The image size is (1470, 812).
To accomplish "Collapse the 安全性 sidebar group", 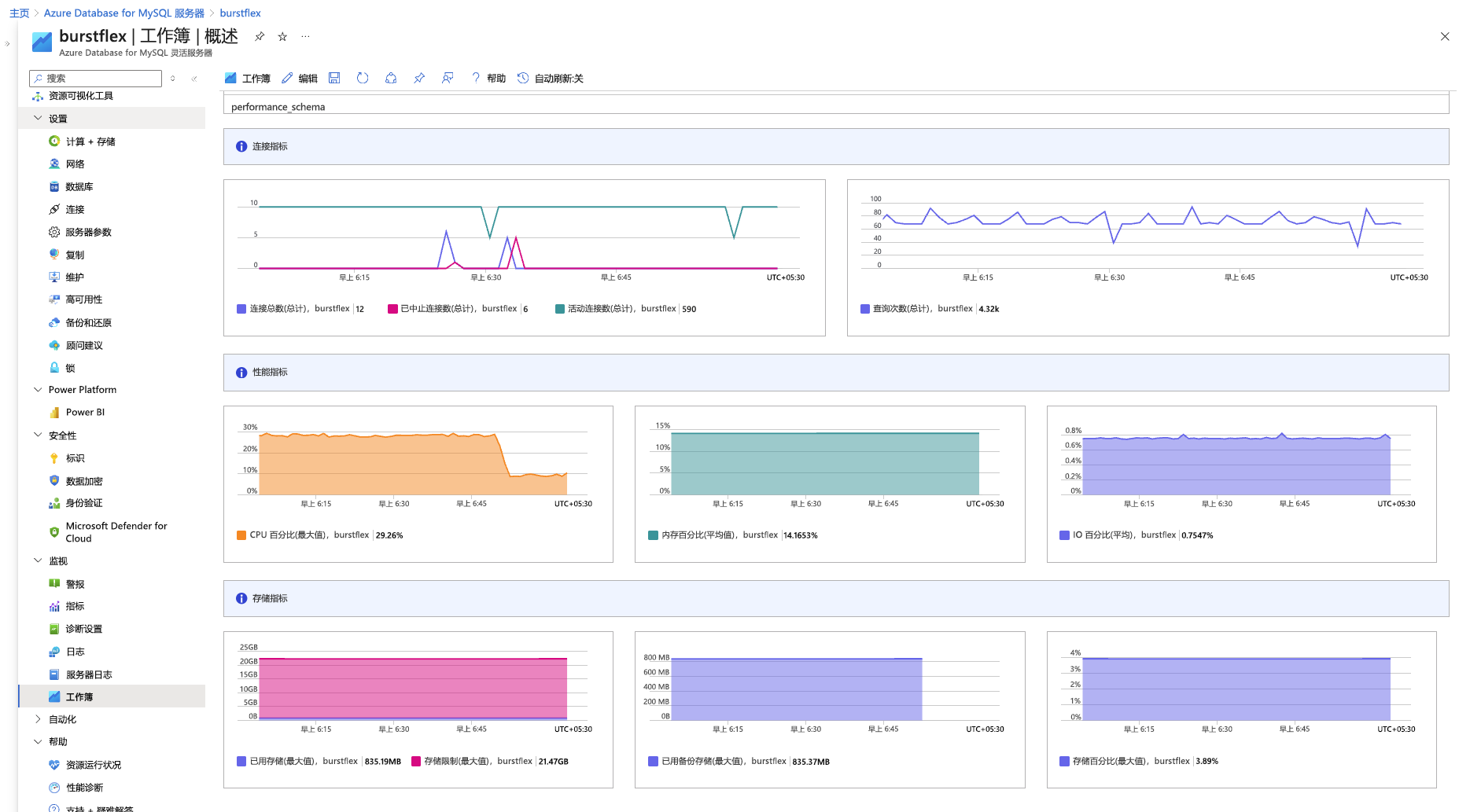I will coord(38,435).
